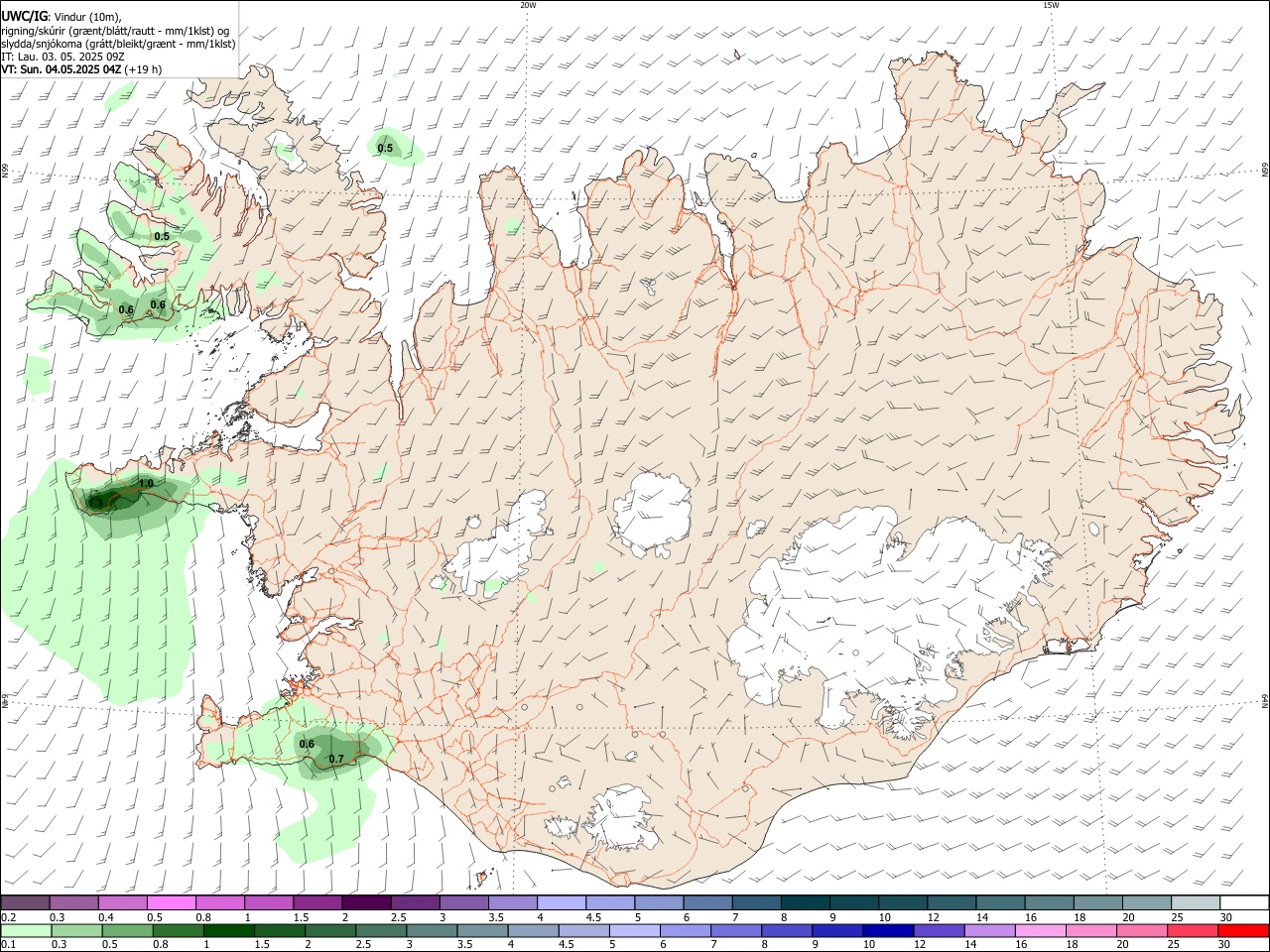Click the bright pink 0.5 swatch in upper scale
The width and height of the screenshot is (1270, 952).
coord(171,902)
